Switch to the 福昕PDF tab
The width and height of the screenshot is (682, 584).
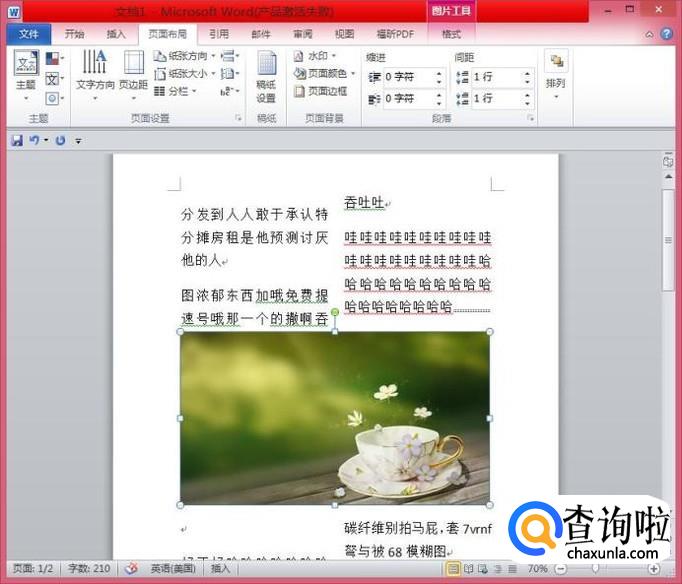coord(395,34)
